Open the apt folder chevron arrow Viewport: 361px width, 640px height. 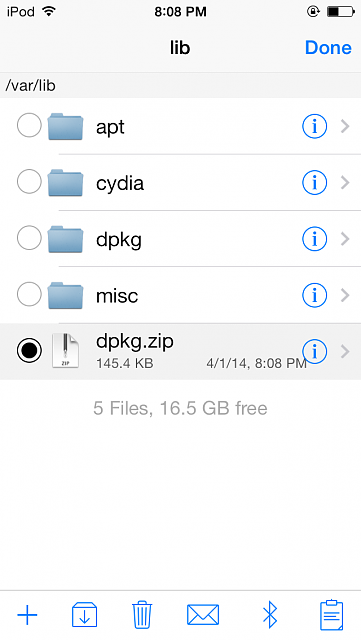345,126
